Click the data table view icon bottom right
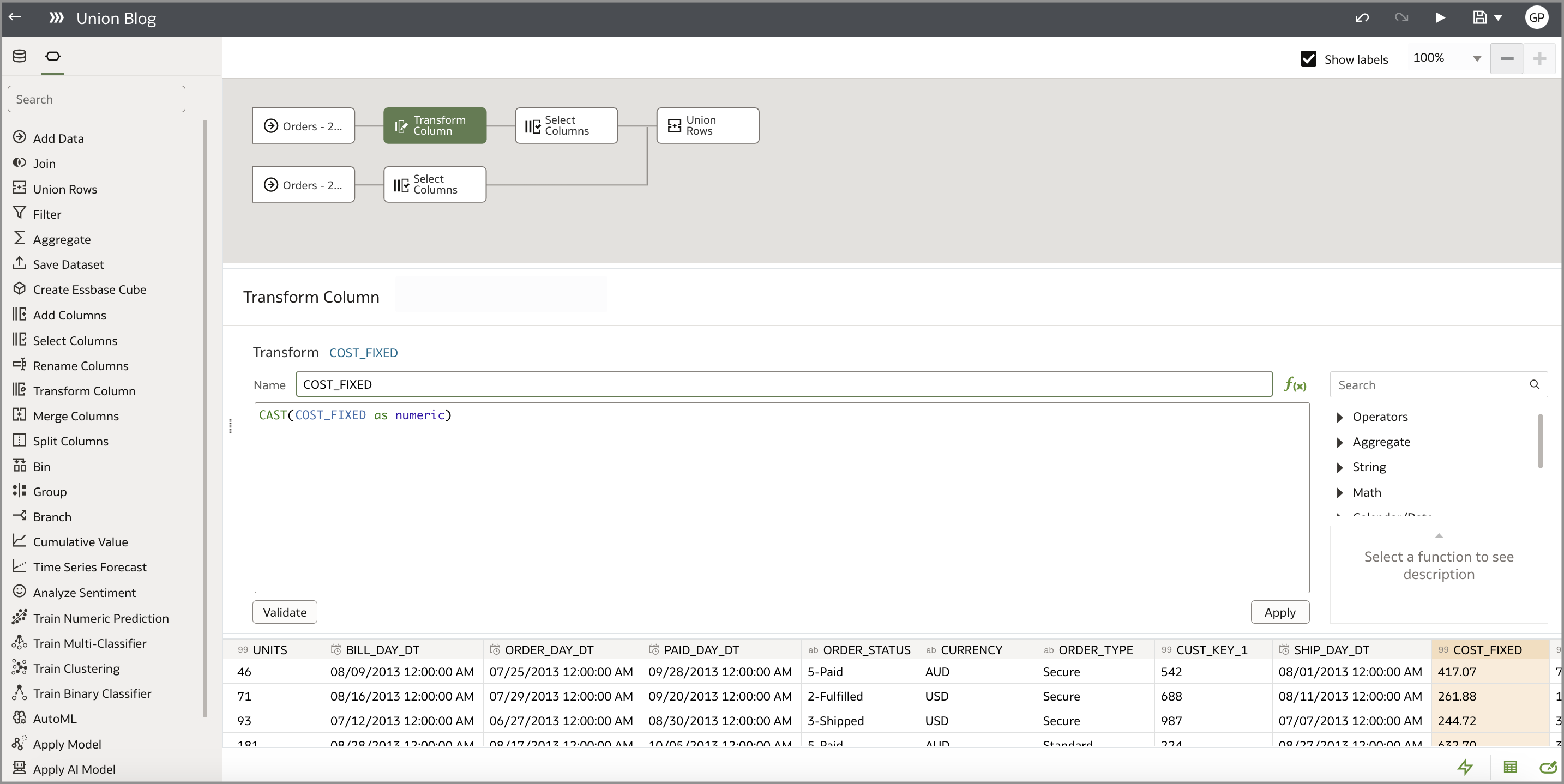 1511,767
